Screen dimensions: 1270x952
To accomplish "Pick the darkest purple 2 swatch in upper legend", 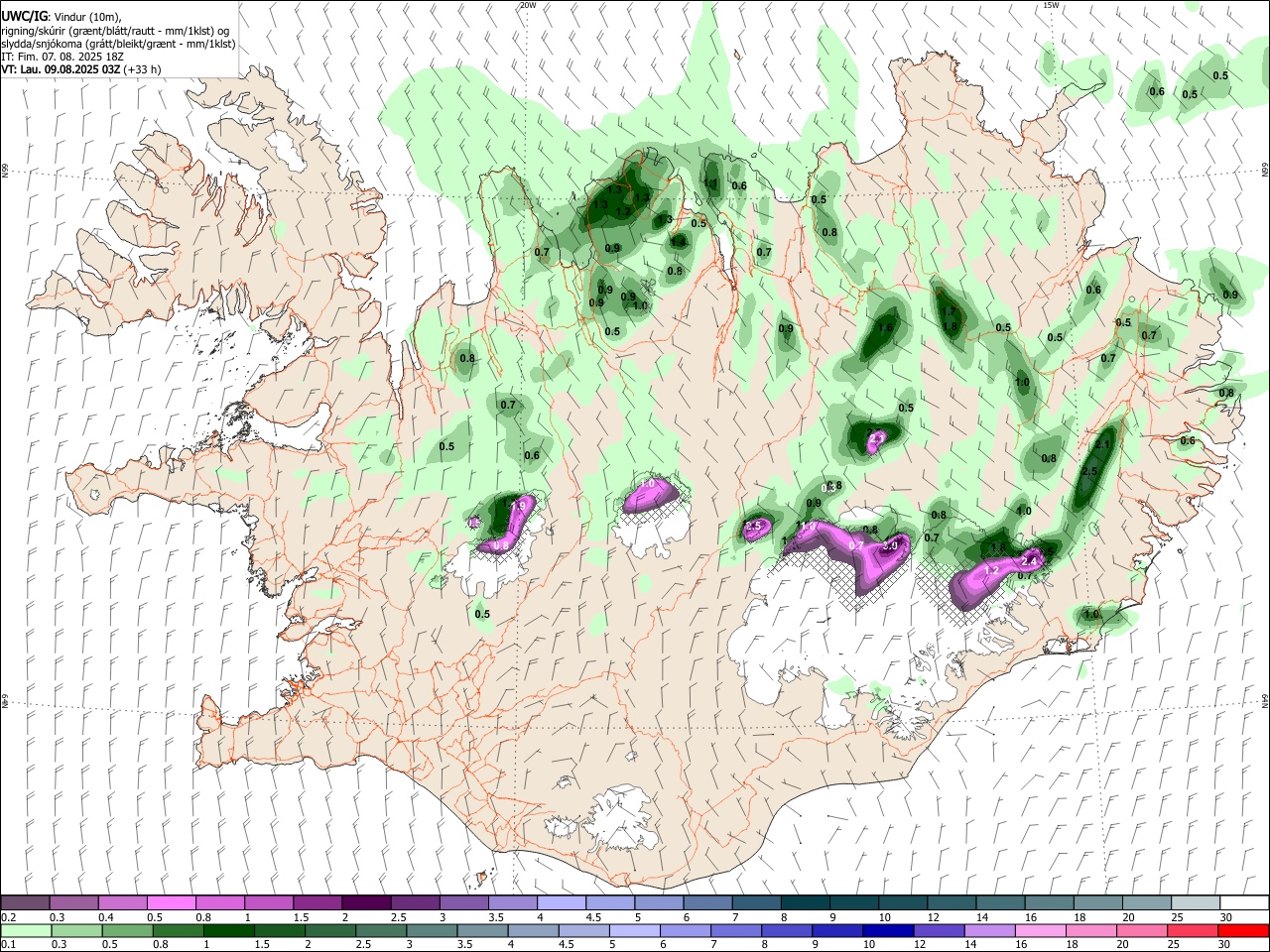I will coord(367,902).
